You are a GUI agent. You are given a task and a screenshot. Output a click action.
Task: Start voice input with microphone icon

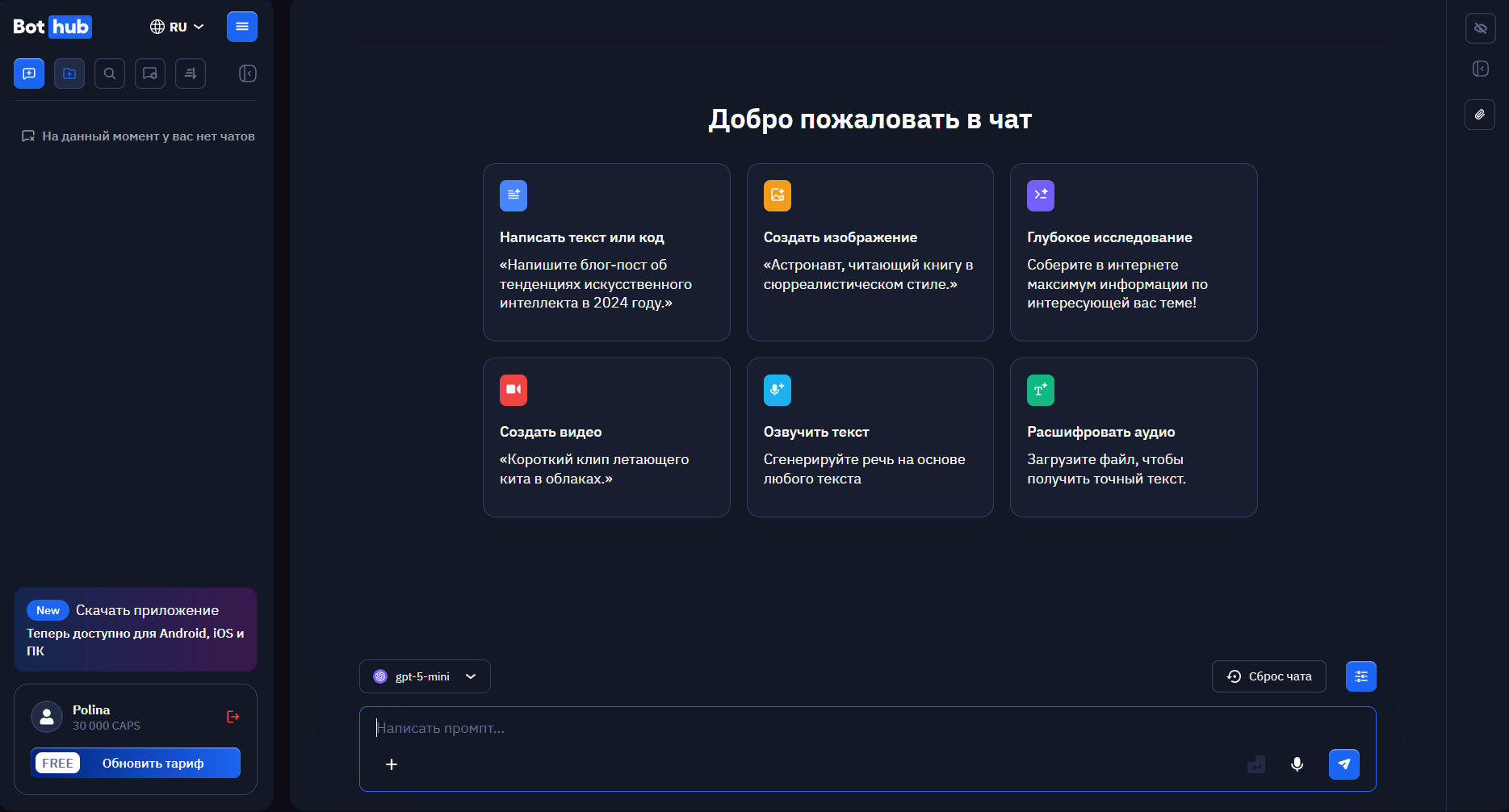1297,764
